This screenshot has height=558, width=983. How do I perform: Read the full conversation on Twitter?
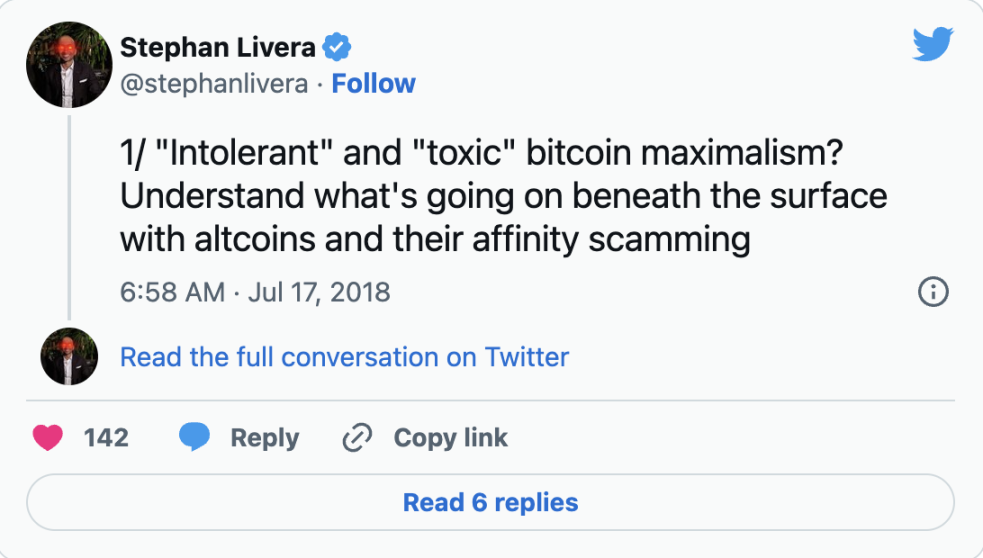[344, 357]
